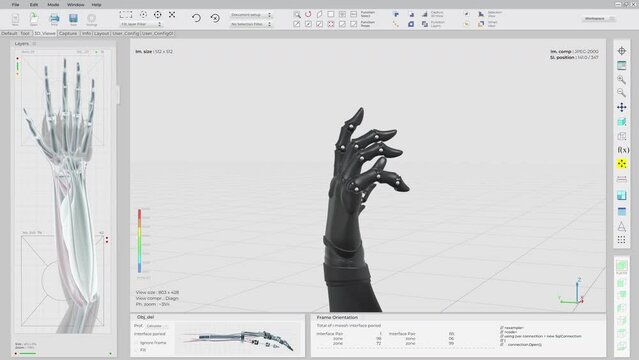Toggle the red X checkbox in toolbar
Viewport: 639px width, 360px height.
331,24
